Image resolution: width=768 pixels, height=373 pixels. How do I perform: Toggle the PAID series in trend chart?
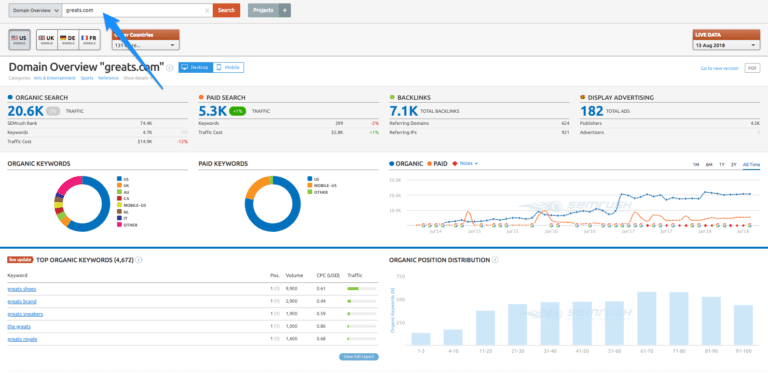(x=438, y=163)
